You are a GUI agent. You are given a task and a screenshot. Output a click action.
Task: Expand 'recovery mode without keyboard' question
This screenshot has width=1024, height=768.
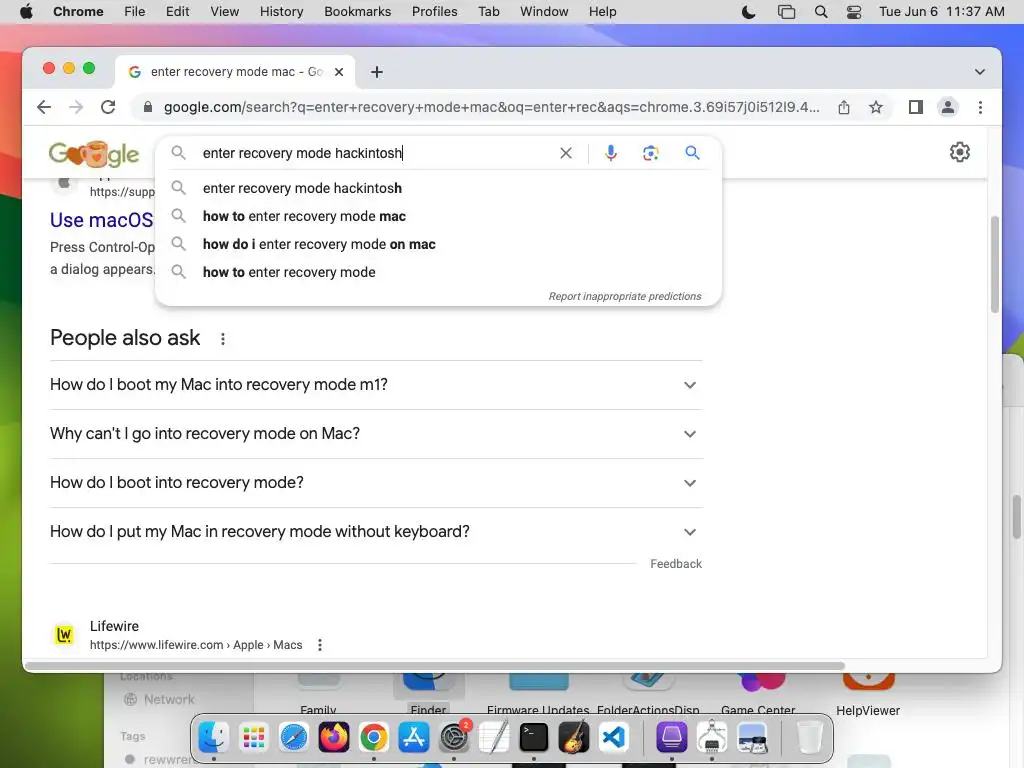coord(376,532)
